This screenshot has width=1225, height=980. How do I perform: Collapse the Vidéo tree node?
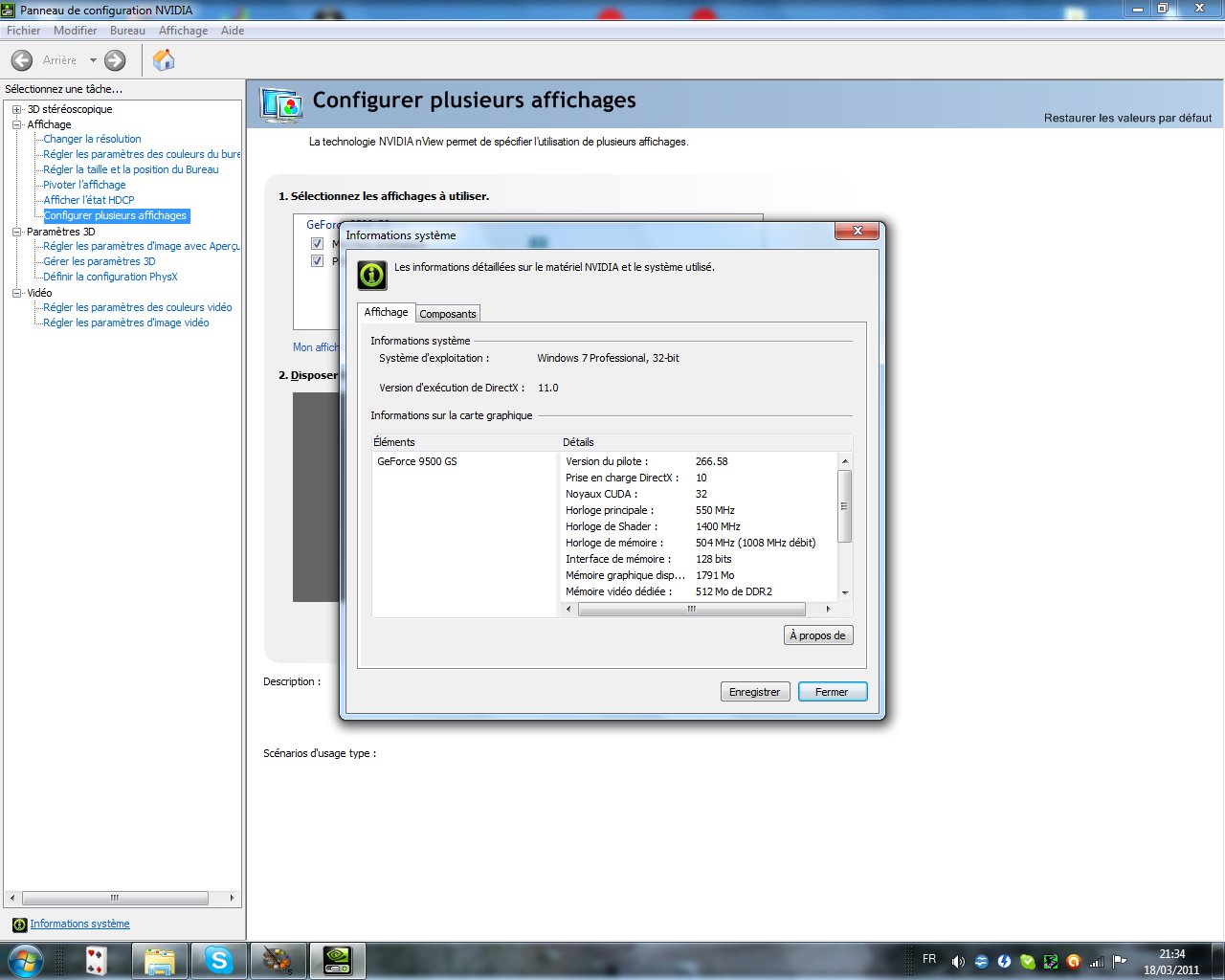[16, 293]
